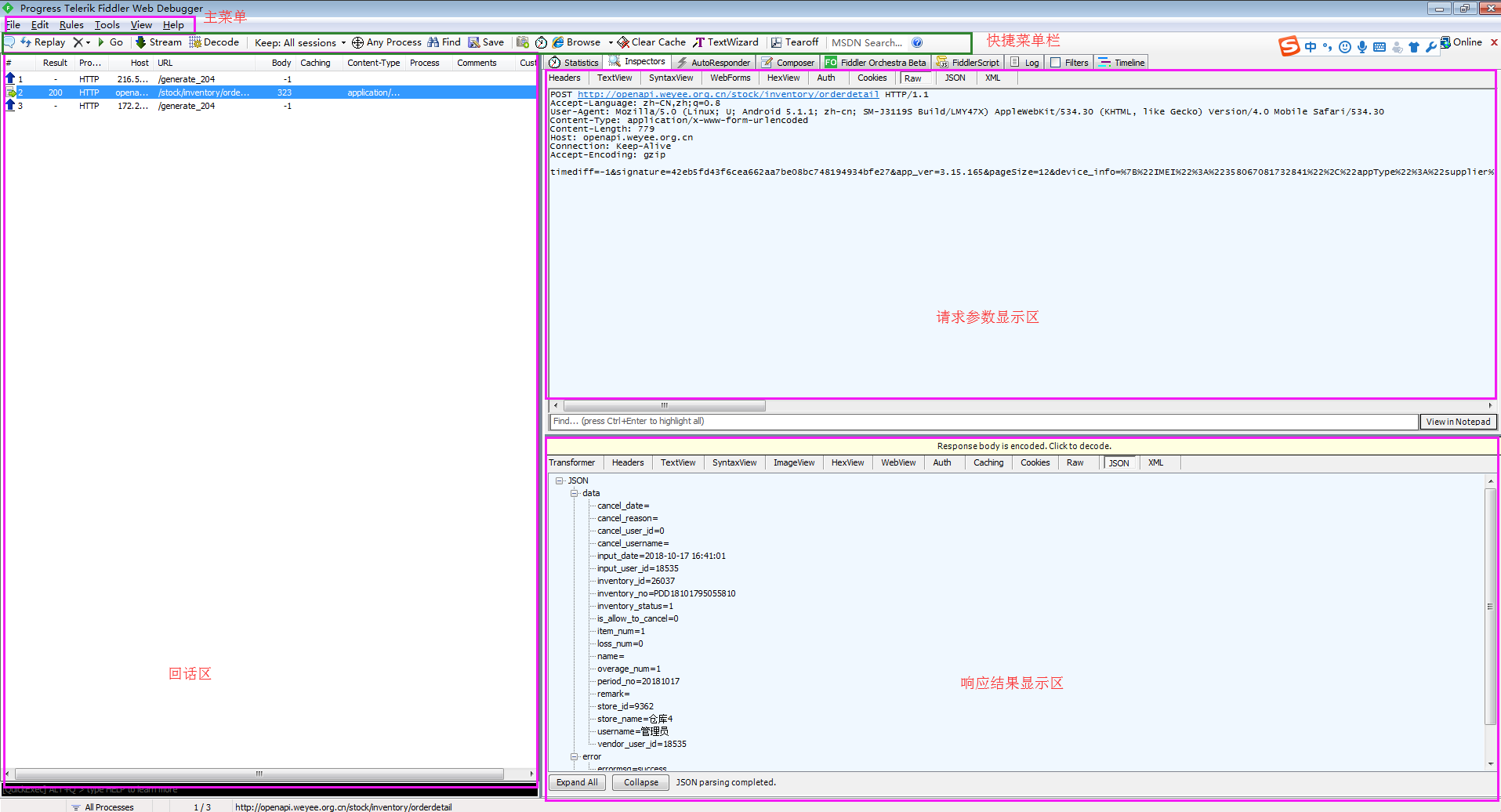Open the TextWizard tool

726,42
